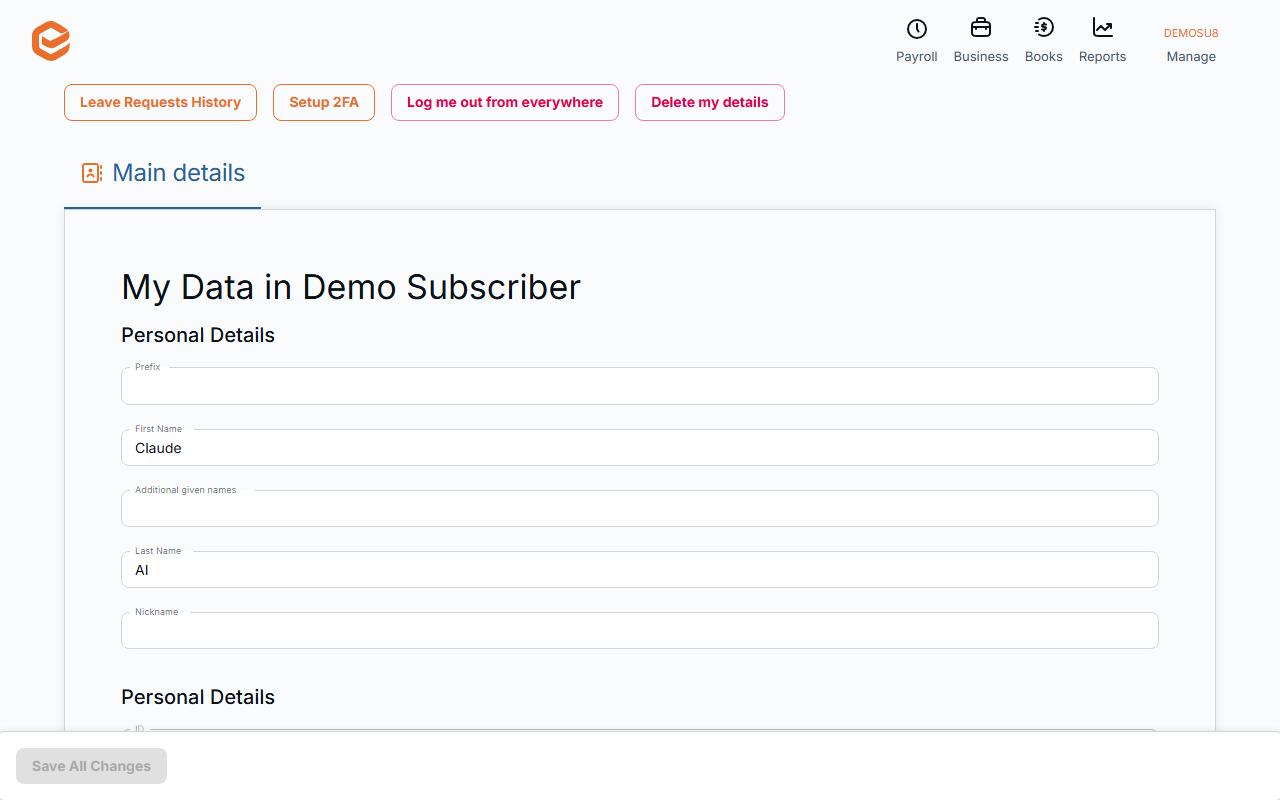Switch to the Main details tab
The image size is (1280, 800).
(163, 173)
